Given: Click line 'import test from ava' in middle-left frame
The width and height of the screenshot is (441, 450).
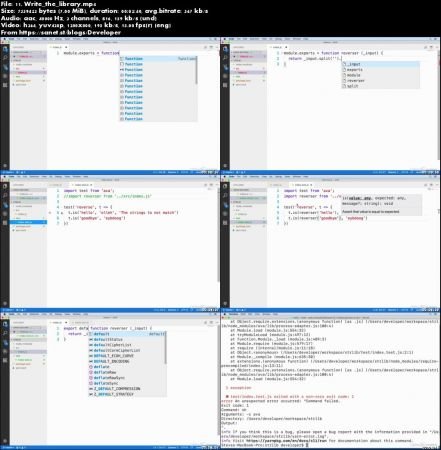Looking at the screenshot, I should [x=89, y=191].
